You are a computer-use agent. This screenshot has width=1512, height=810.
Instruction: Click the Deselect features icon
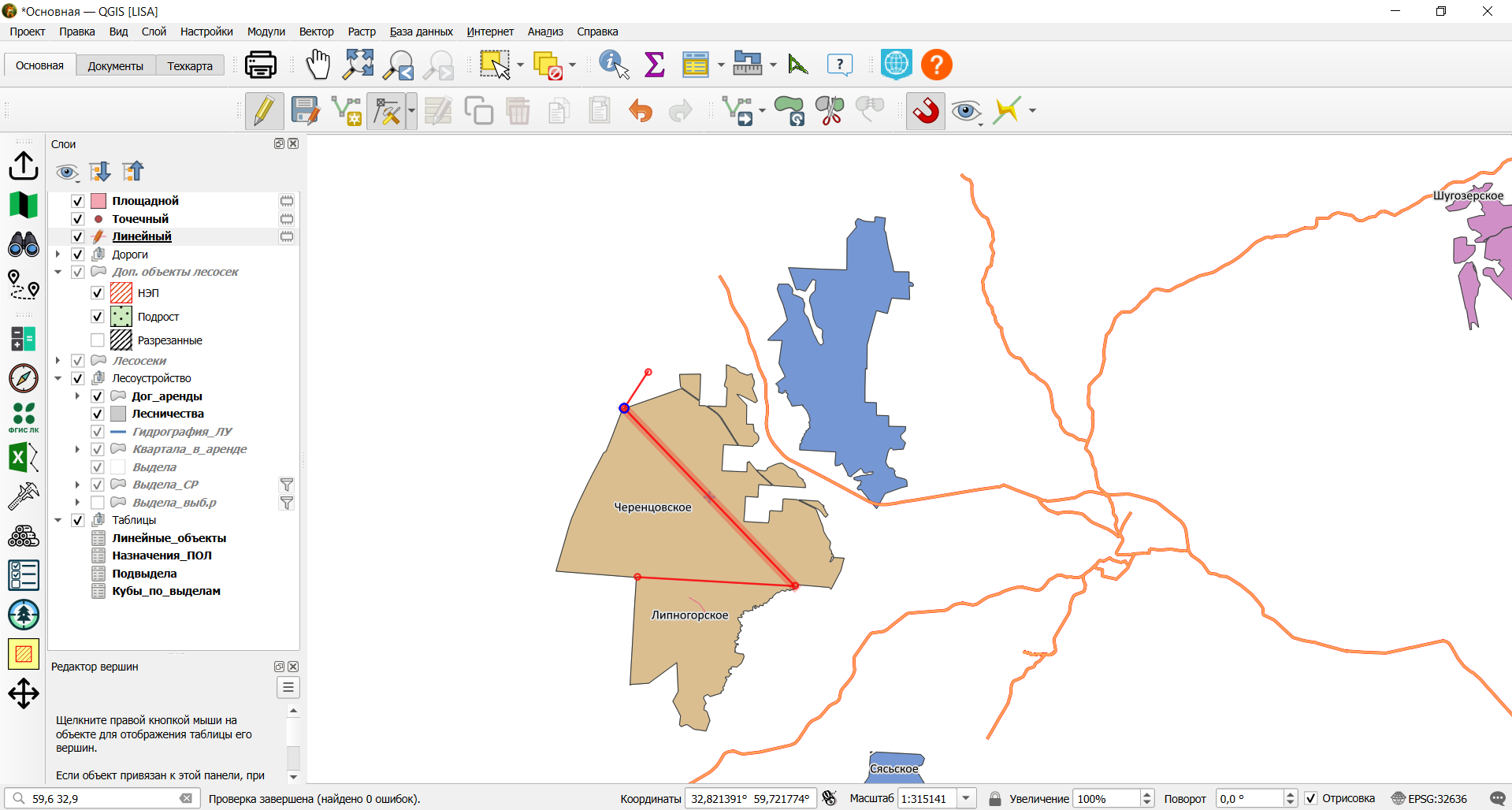point(548,65)
